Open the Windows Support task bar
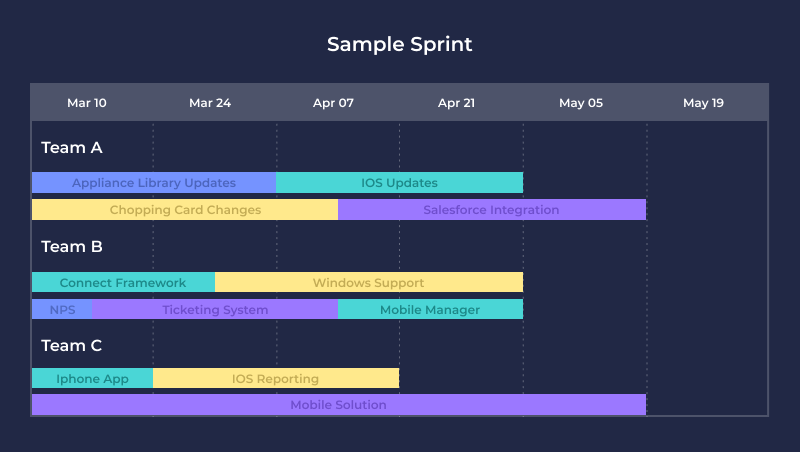The image size is (800, 452). tap(368, 283)
